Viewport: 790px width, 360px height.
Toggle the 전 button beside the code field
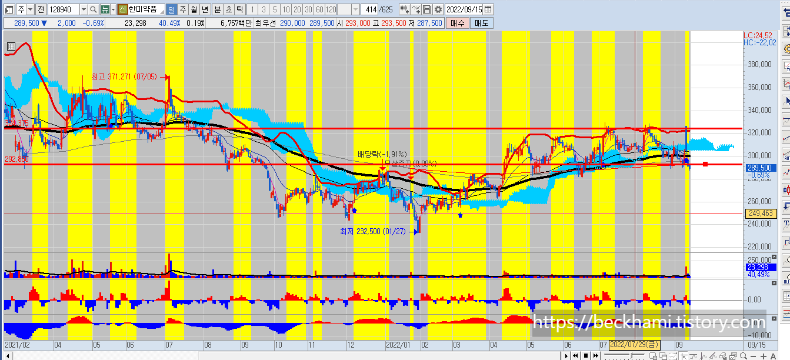(x=41, y=10)
